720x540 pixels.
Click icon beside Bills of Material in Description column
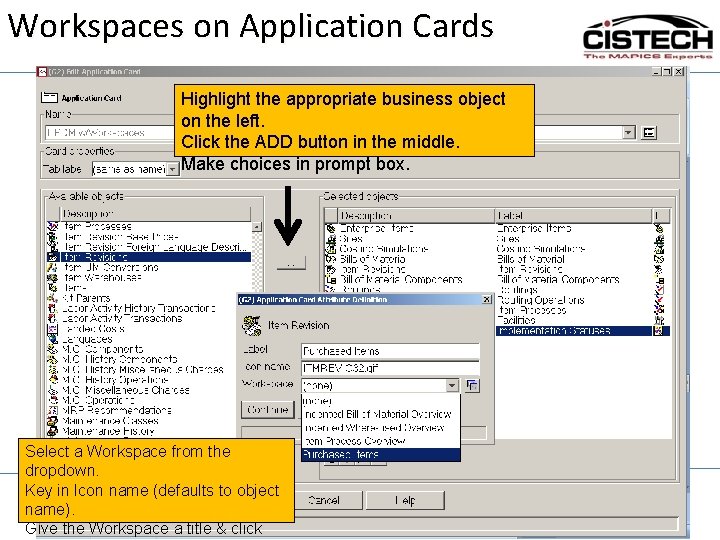(x=331, y=259)
